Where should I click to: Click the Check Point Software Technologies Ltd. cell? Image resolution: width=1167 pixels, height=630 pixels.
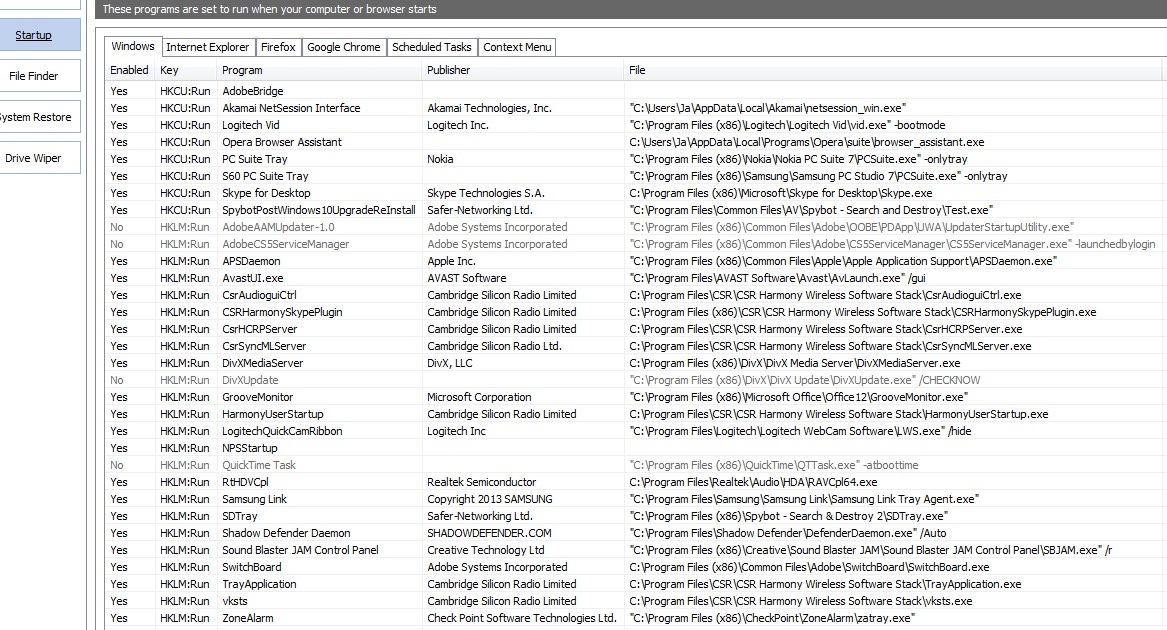click(x=522, y=619)
